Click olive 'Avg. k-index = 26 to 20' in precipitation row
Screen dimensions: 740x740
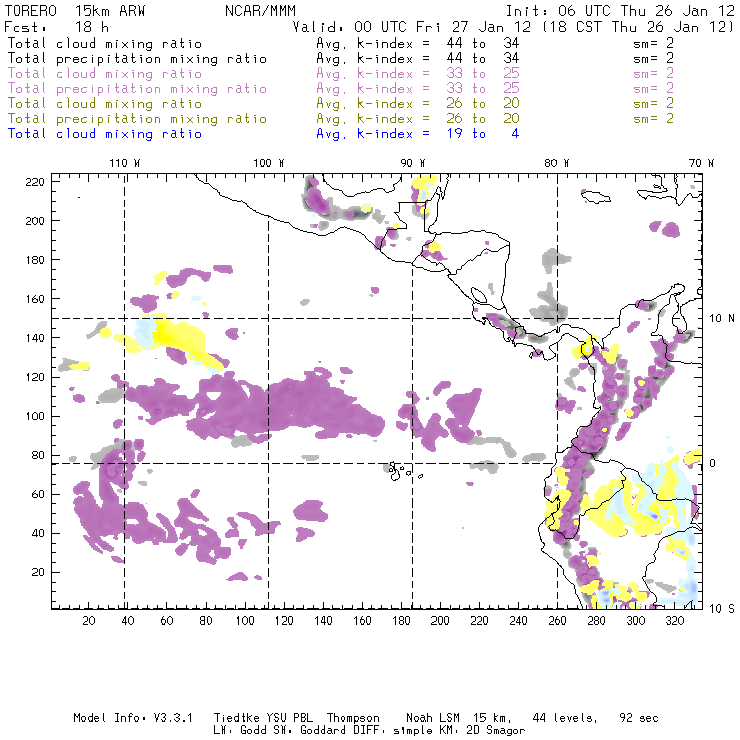pos(418,118)
